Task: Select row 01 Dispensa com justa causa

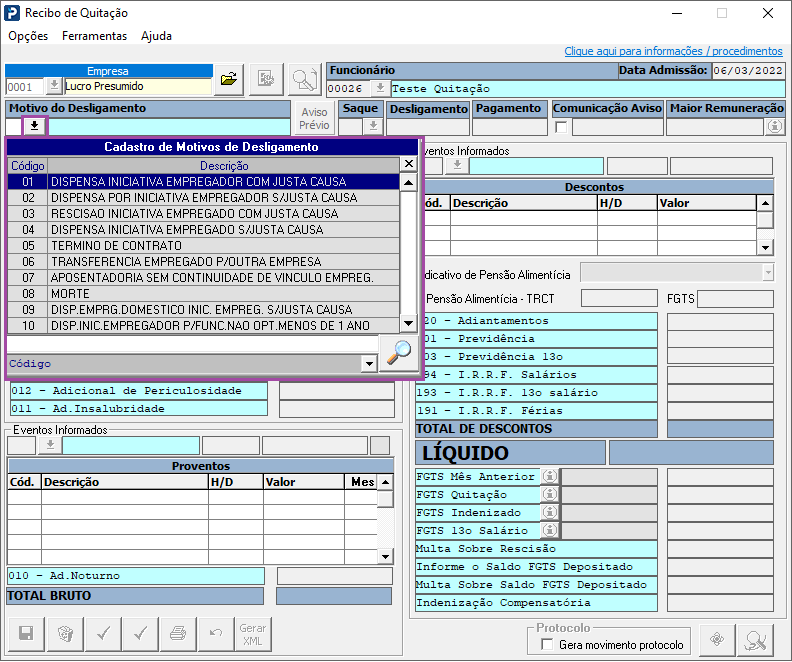Action: click(204, 182)
